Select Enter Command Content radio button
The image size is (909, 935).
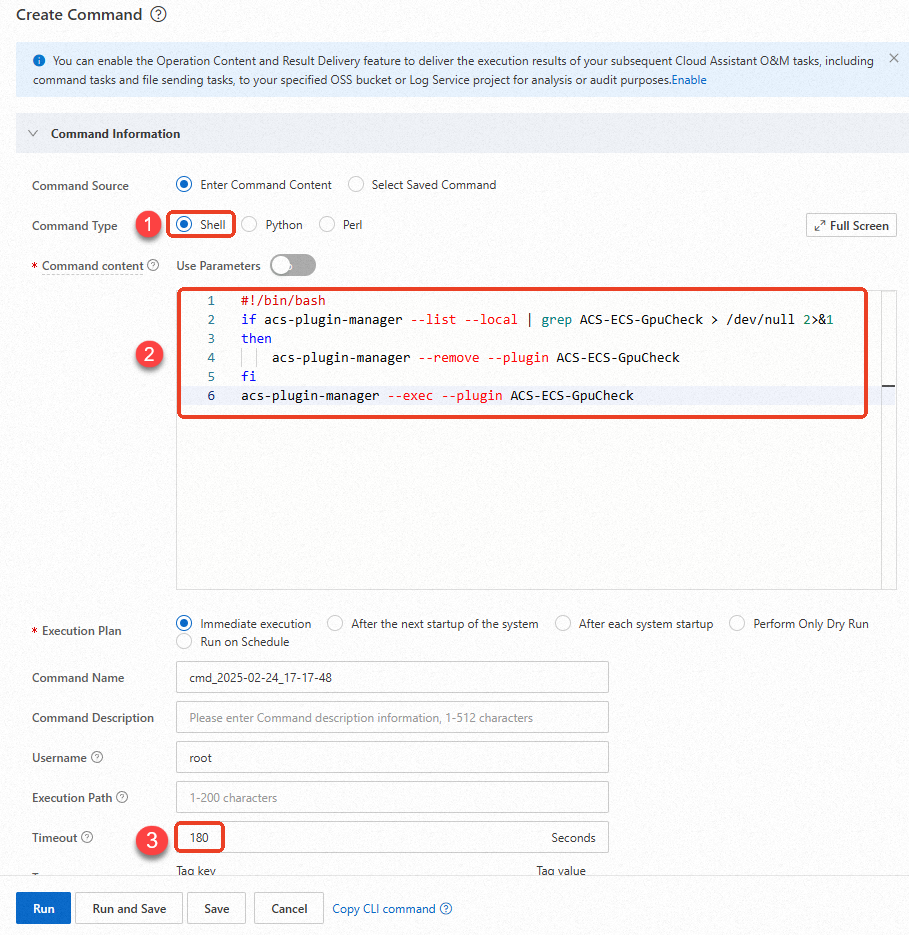pyautogui.click(x=184, y=185)
